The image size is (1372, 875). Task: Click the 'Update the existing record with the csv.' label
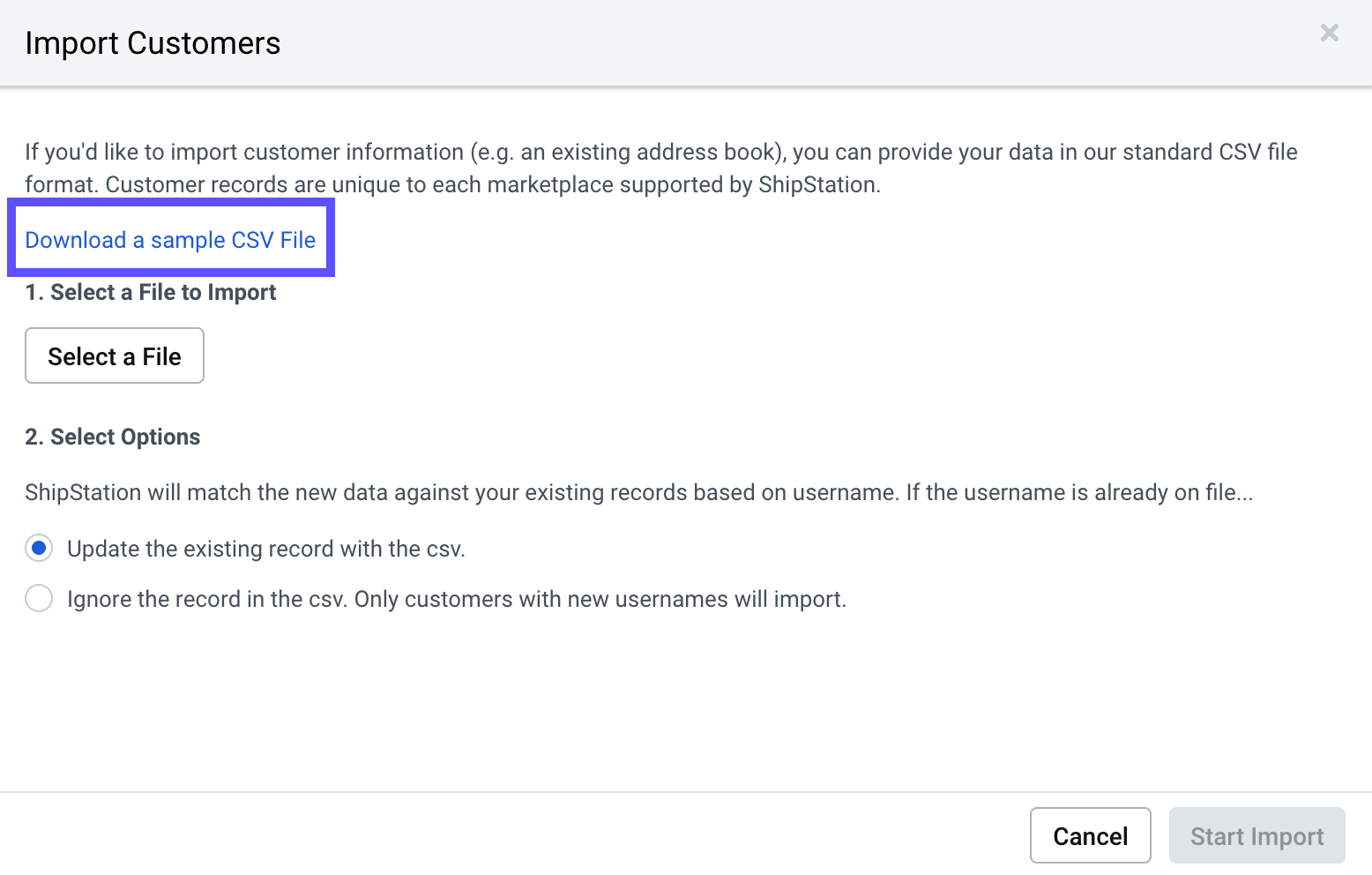265,549
